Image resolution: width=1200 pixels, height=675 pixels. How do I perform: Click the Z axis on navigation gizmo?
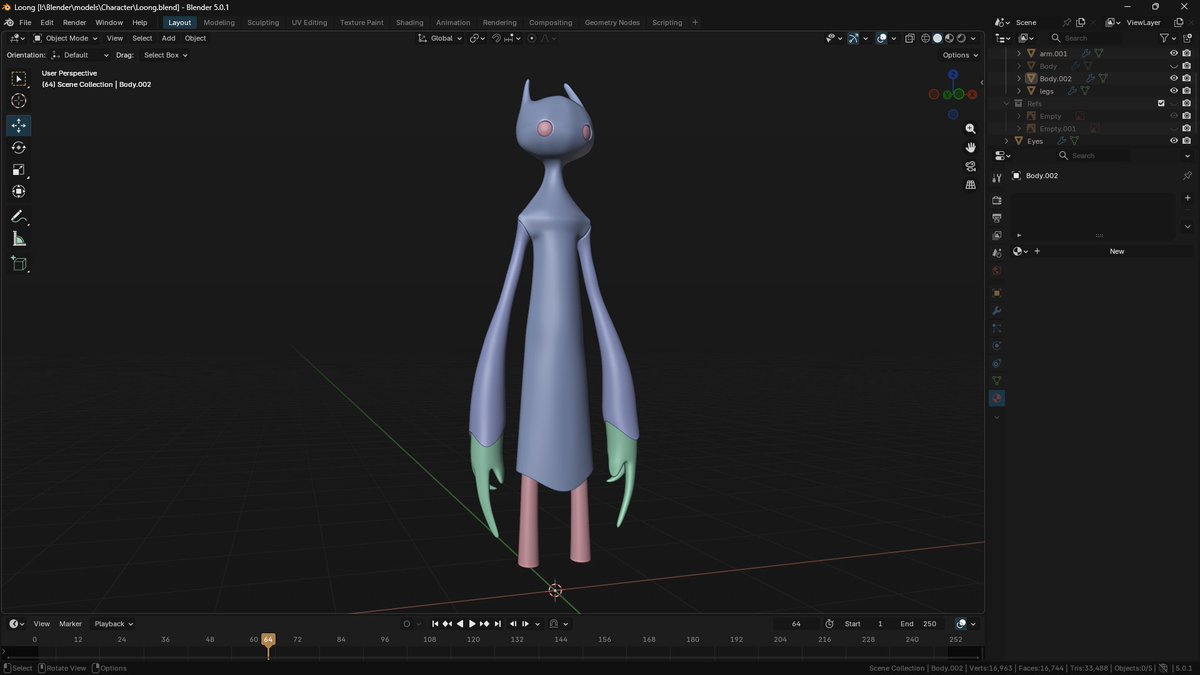point(953,75)
